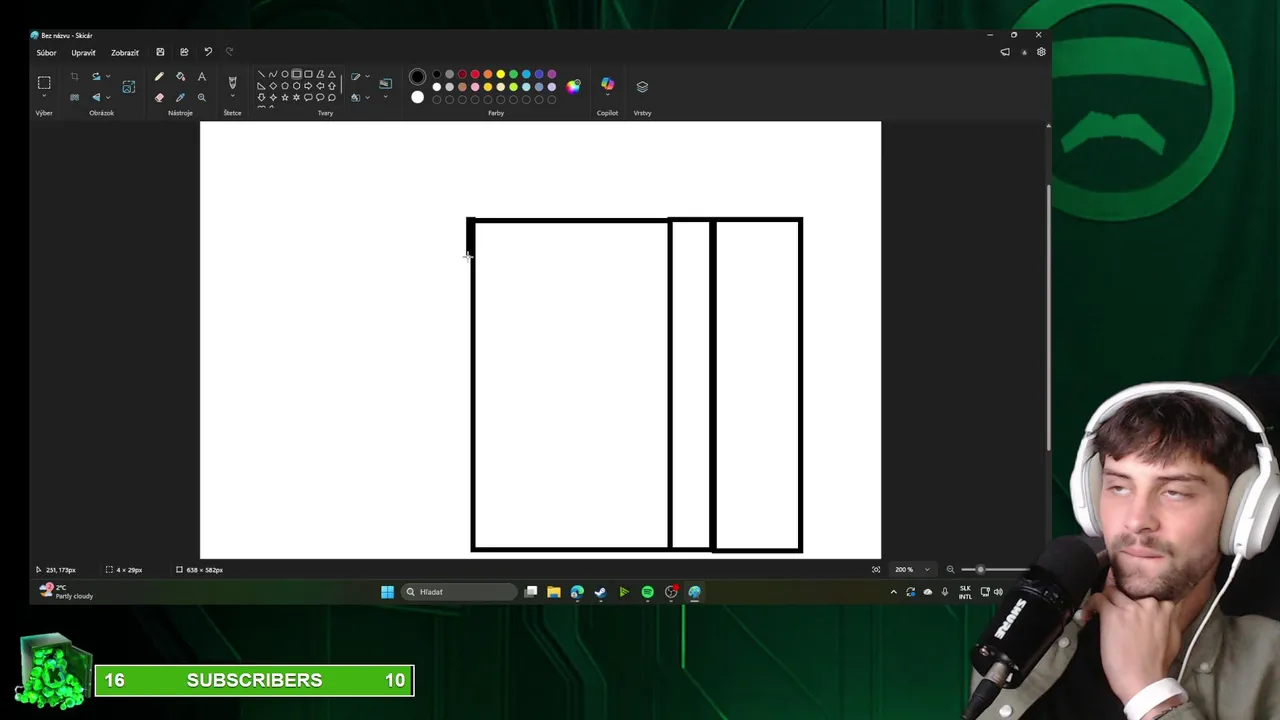Select the Curve shape

click(x=273, y=74)
